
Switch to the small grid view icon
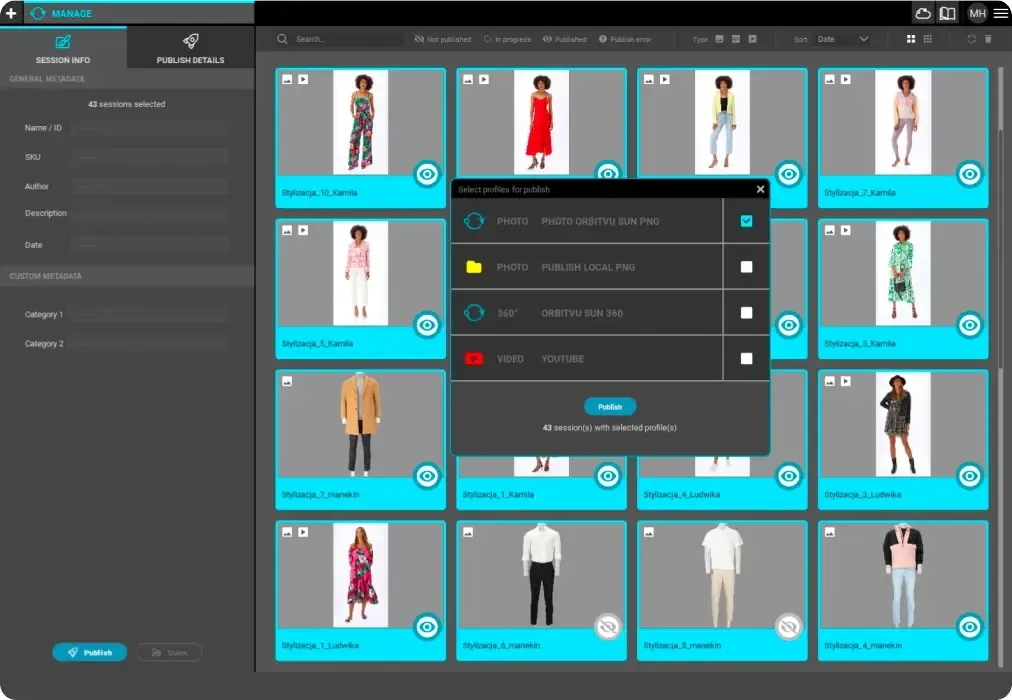point(928,39)
